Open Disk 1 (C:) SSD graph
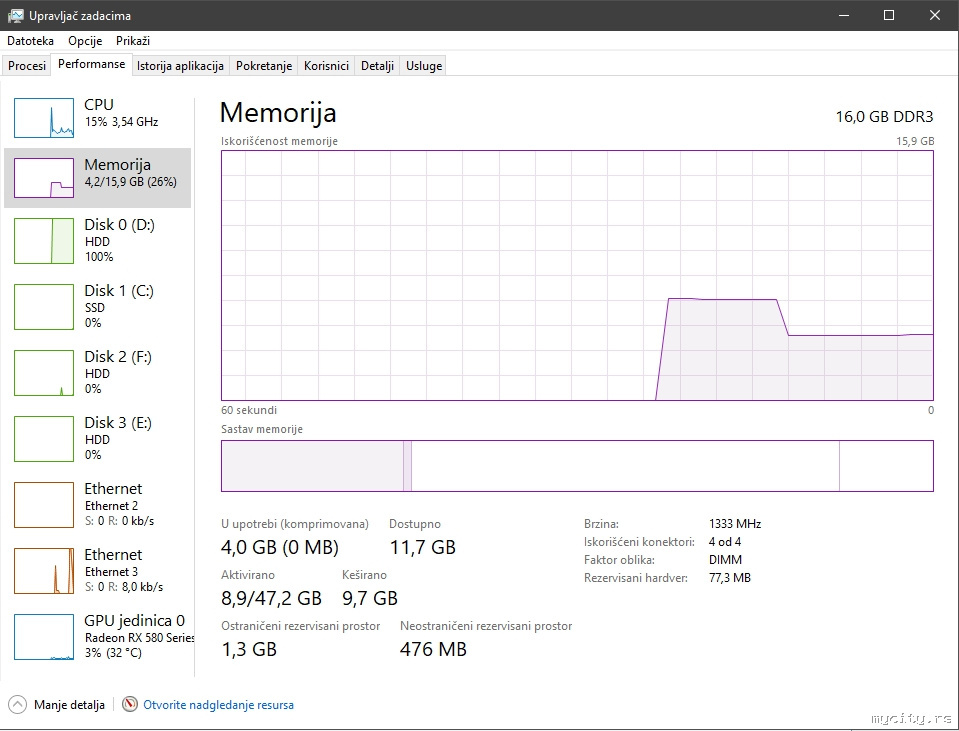This screenshot has height=731, width=959. click(x=44, y=307)
